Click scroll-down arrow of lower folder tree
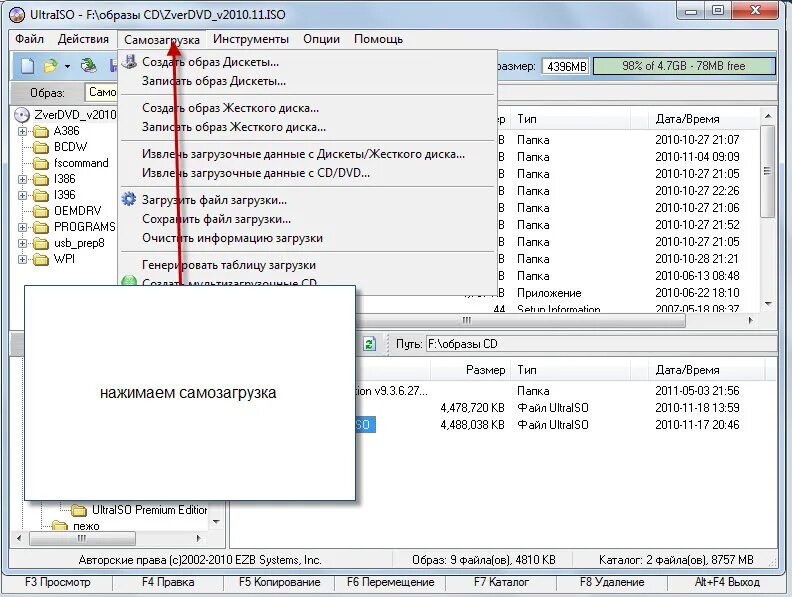 pyautogui.click(x=217, y=522)
